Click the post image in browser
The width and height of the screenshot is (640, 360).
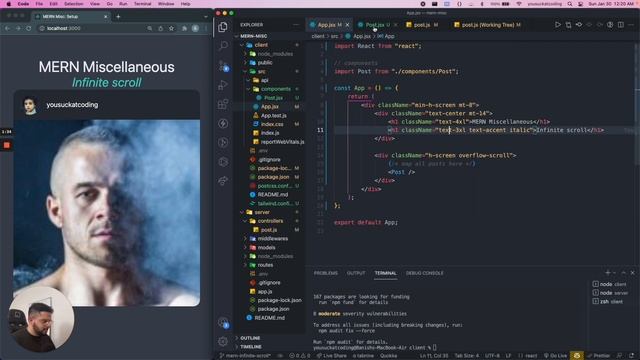point(107,213)
